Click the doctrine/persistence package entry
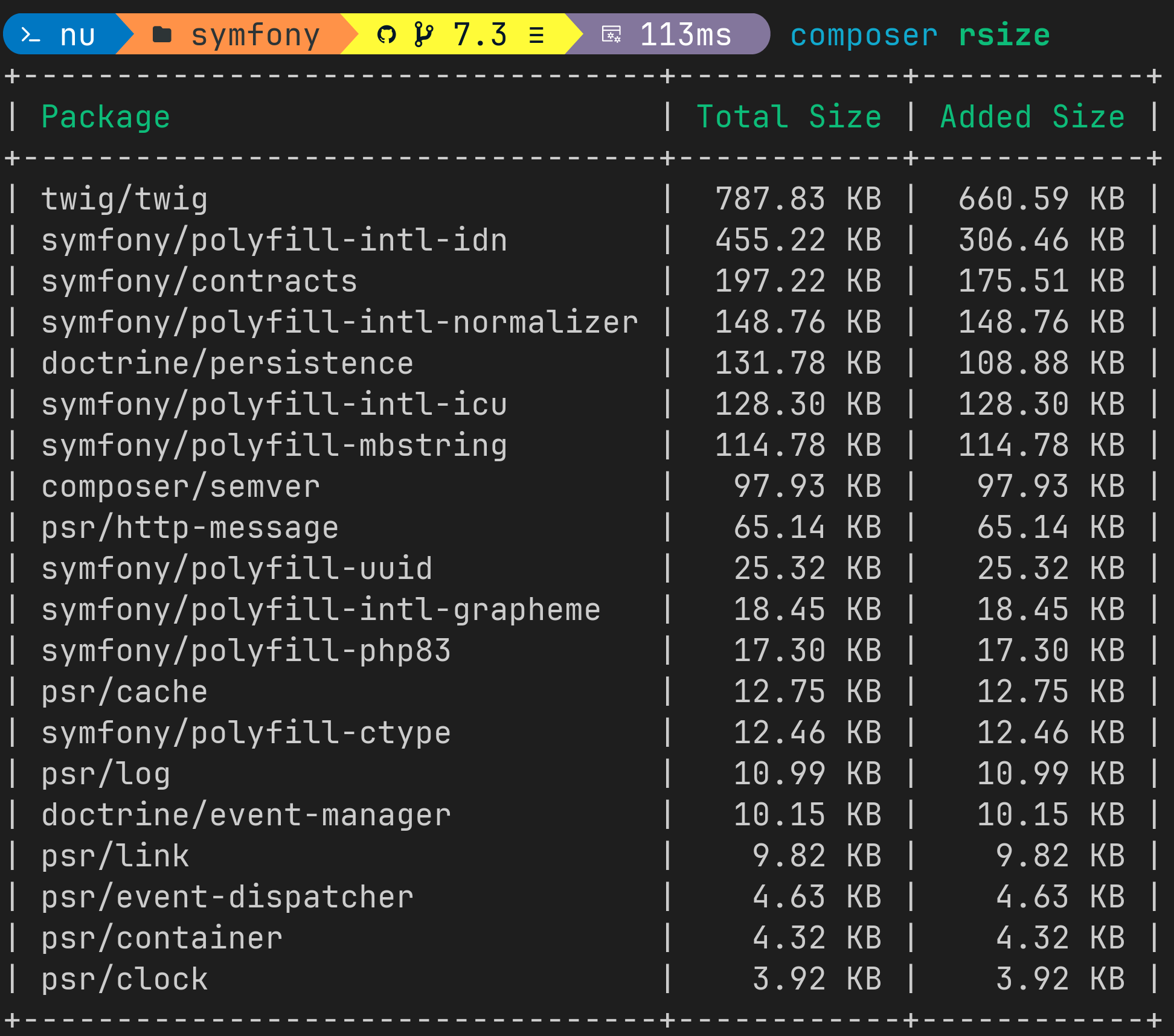The width and height of the screenshot is (1174, 1036). (x=227, y=363)
